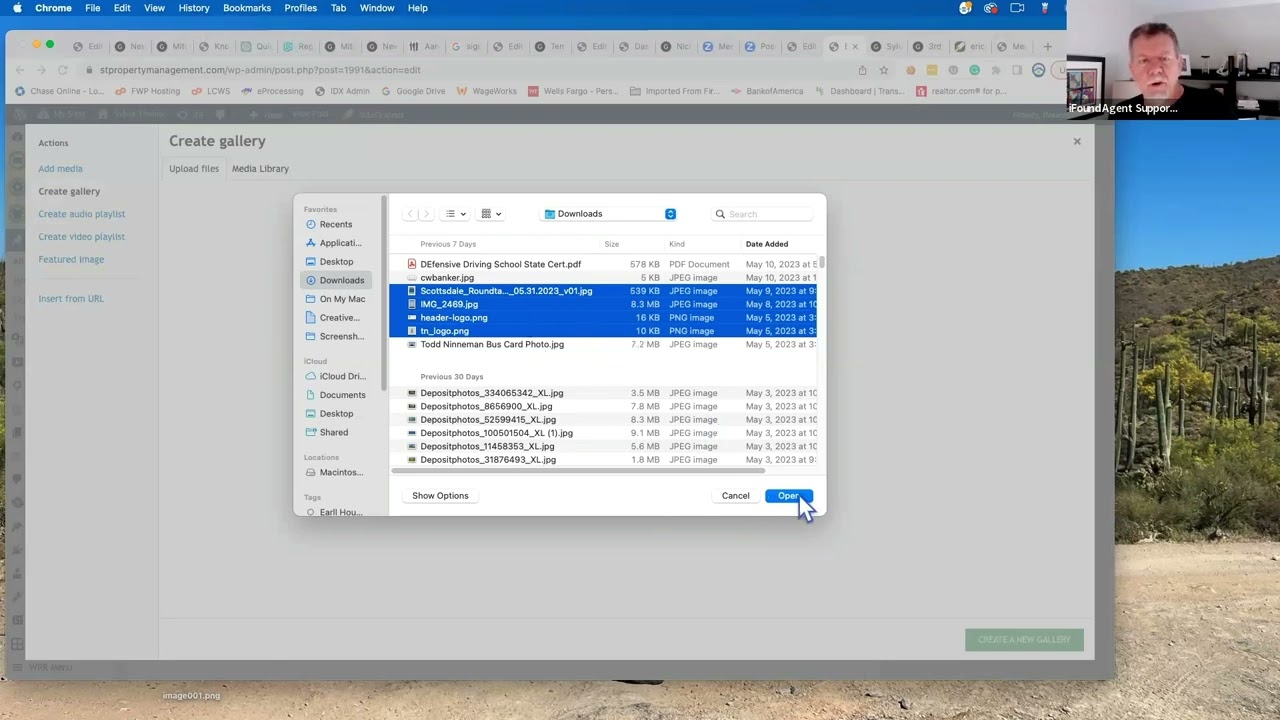This screenshot has height=720, width=1280.
Task: Select the IMG_2469.jpg file row
Action: click(603, 304)
